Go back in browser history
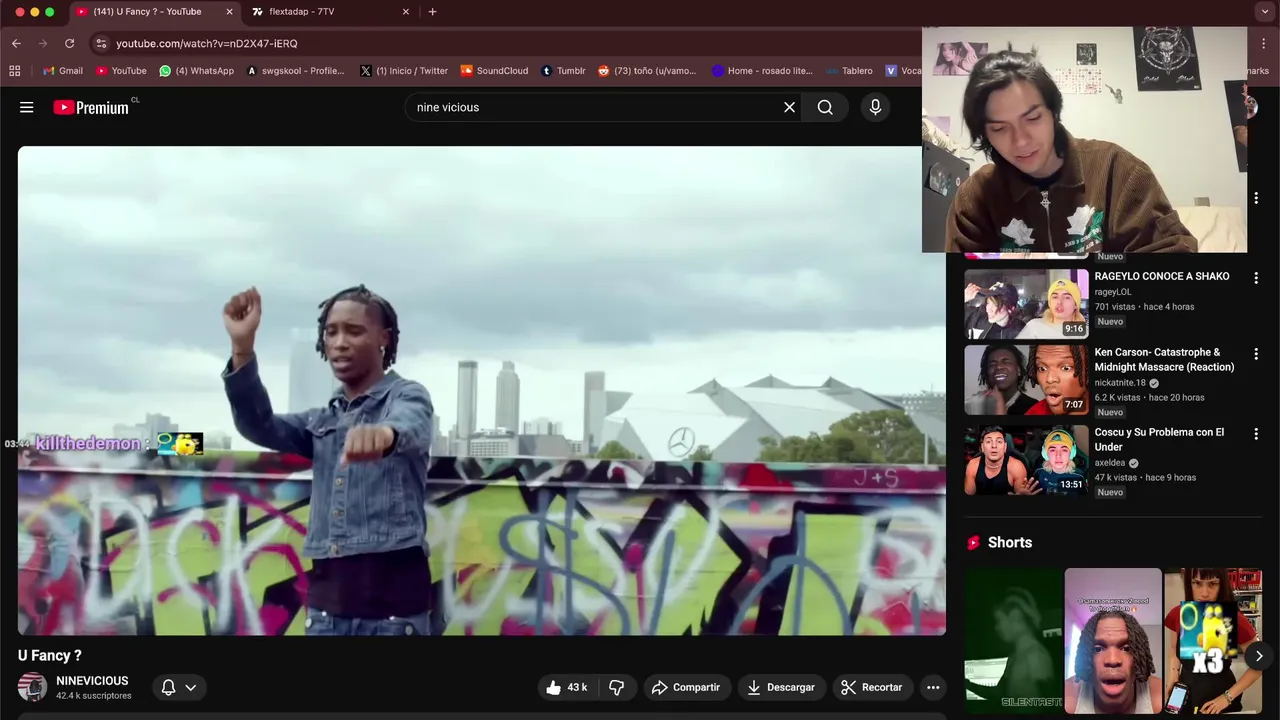Screen dimensions: 1280x720 (16, 43)
